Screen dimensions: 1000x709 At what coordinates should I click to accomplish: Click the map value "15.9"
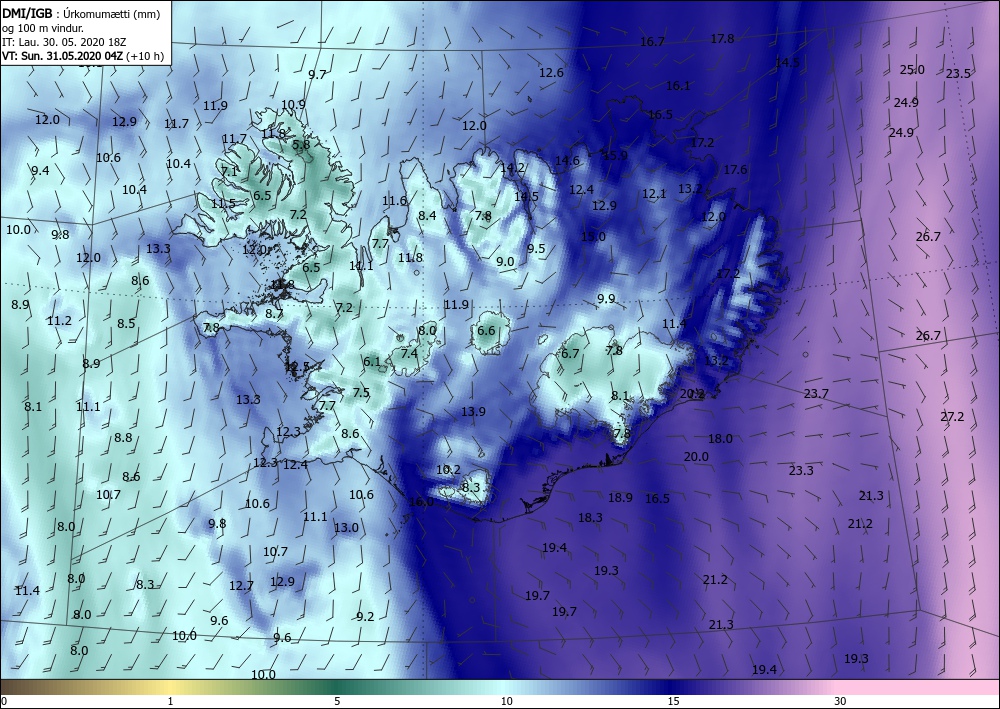point(615,155)
